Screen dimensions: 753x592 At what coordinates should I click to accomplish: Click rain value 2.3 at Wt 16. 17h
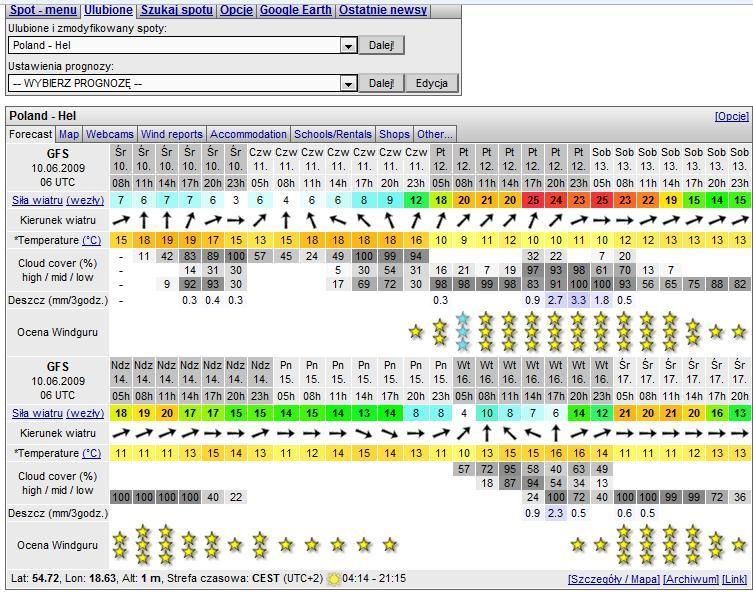coord(555,513)
